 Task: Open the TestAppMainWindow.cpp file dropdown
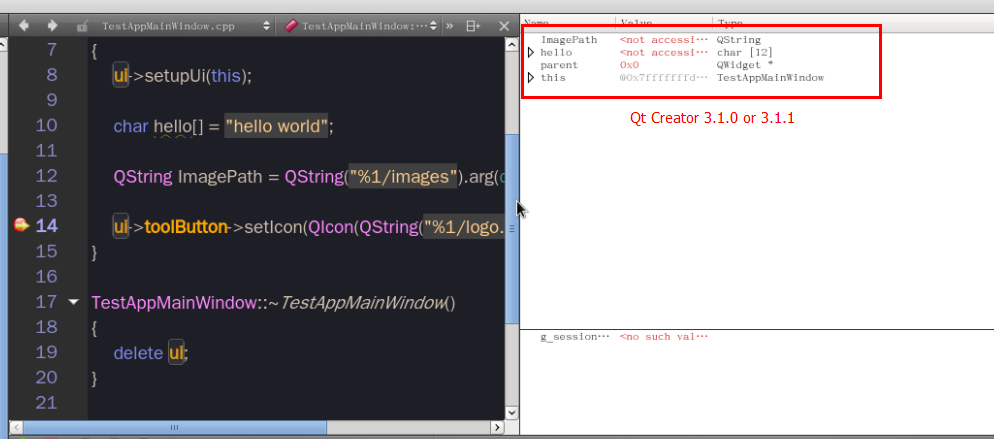coord(266,26)
